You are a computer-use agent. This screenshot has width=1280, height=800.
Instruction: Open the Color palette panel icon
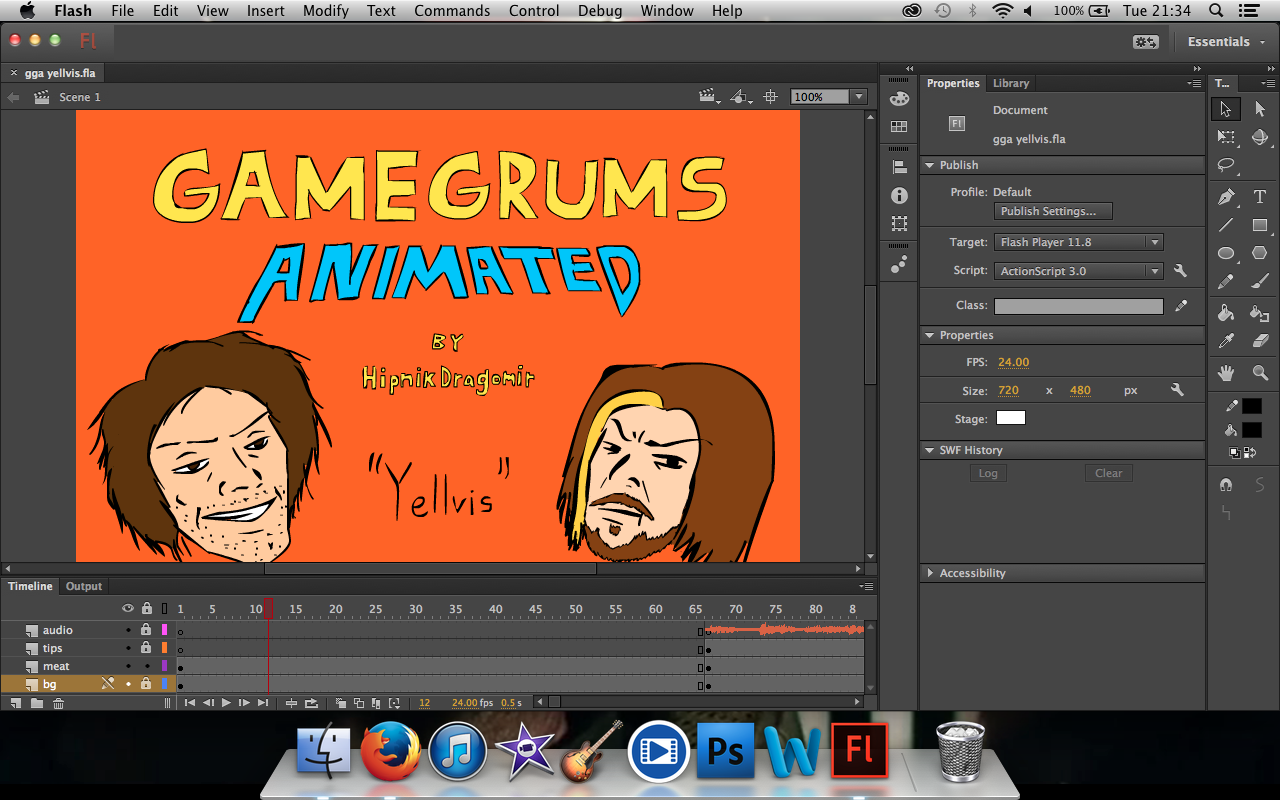point(899,98)
